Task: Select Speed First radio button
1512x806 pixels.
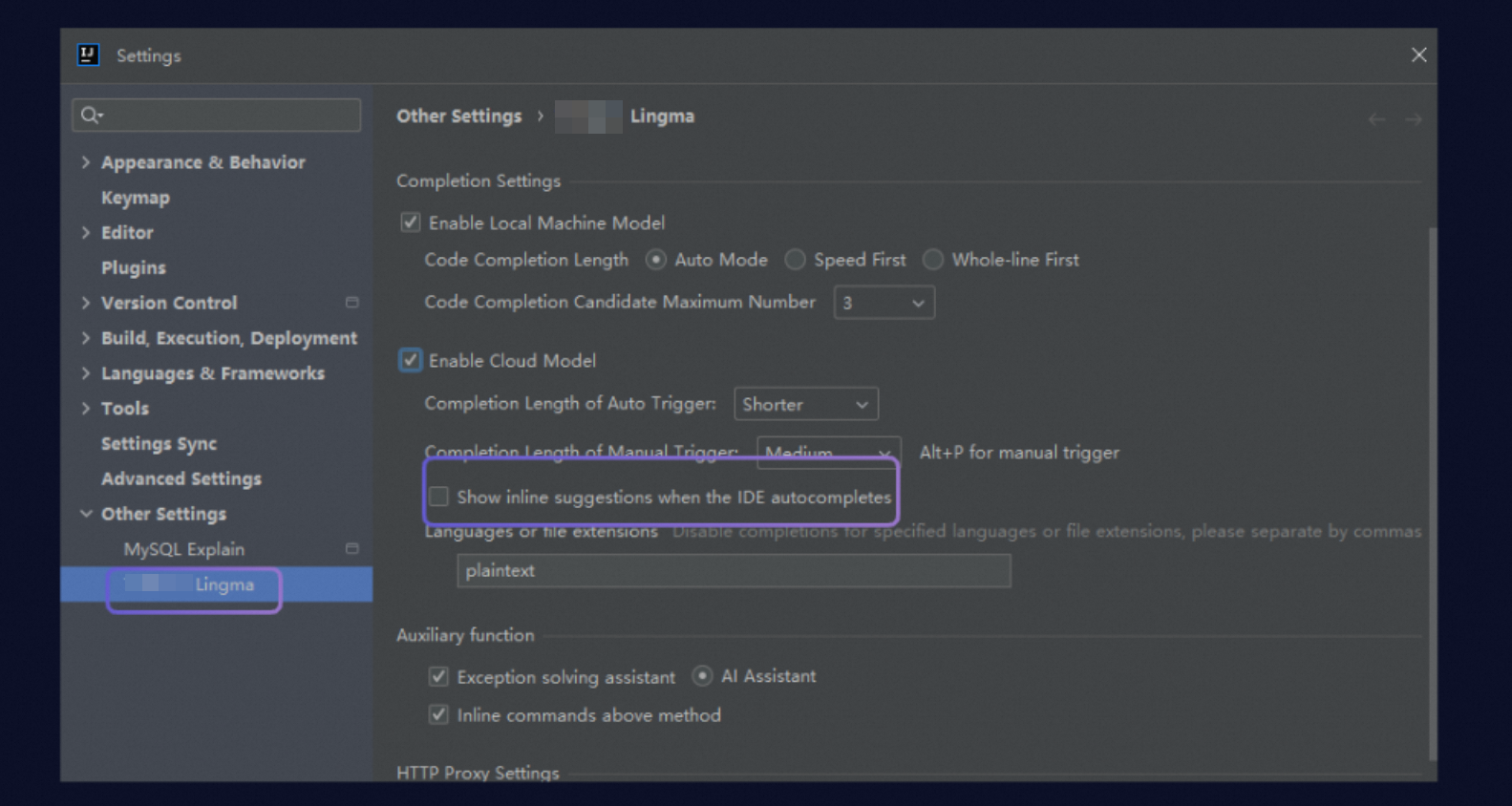Action: click(x=795, y=260)
